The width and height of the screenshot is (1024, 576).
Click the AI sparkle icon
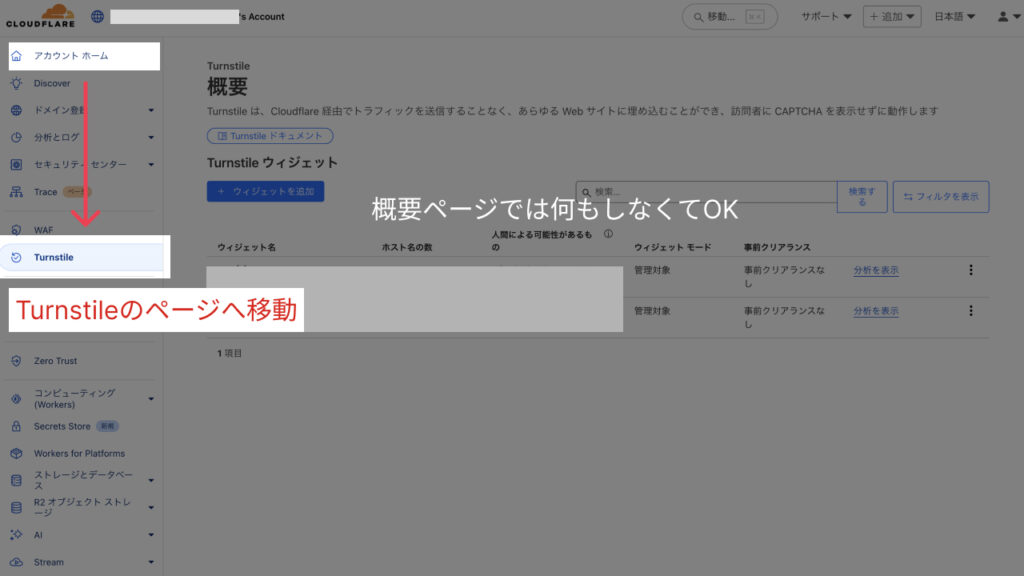tap(16, 535)
